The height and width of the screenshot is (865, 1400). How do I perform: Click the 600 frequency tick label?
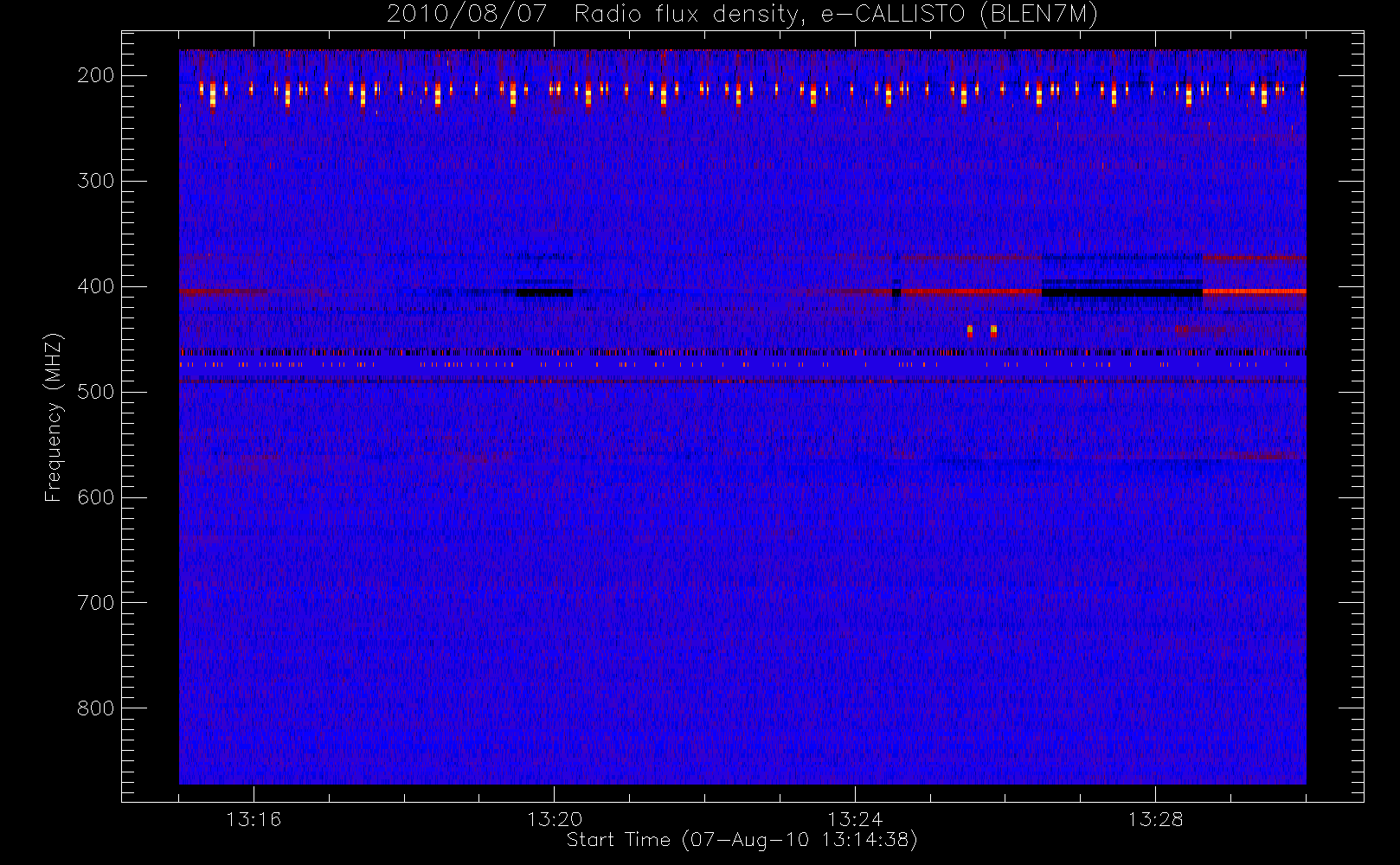96,497
